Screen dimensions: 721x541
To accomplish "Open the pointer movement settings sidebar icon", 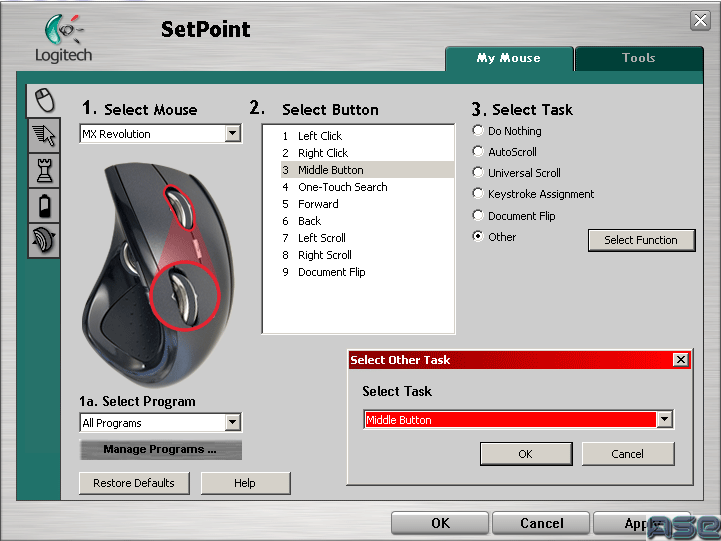I will (x=44, y=135).
